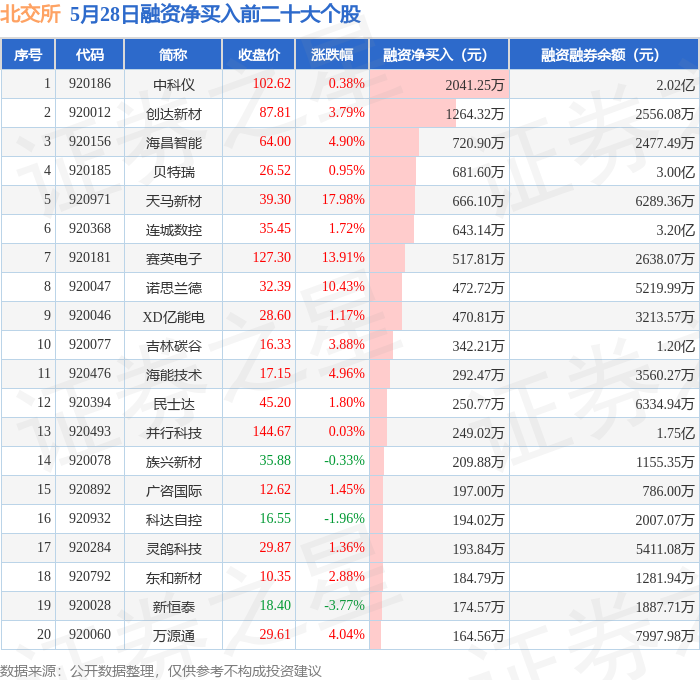Click the 简称 column header
The height and width of the screenshot is (680, 700).
[x=173, y=54]
